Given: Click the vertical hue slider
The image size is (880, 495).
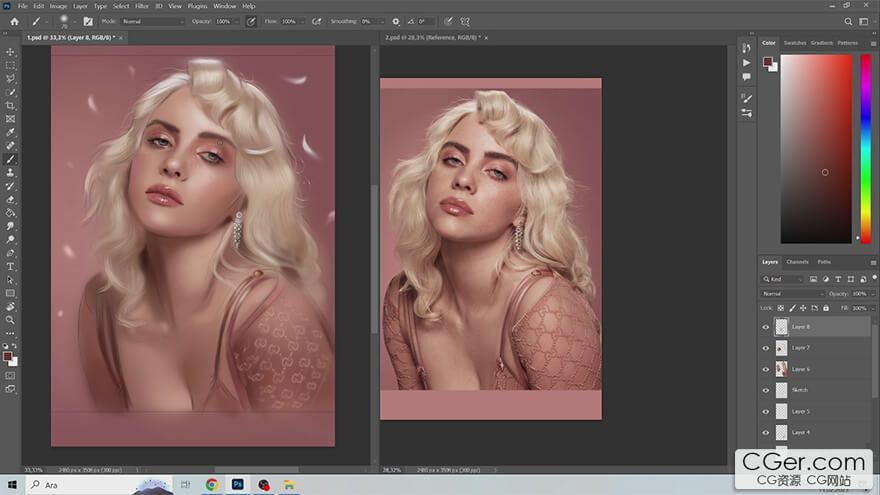Looking at the screenshot, I should [x=866, y=149].
